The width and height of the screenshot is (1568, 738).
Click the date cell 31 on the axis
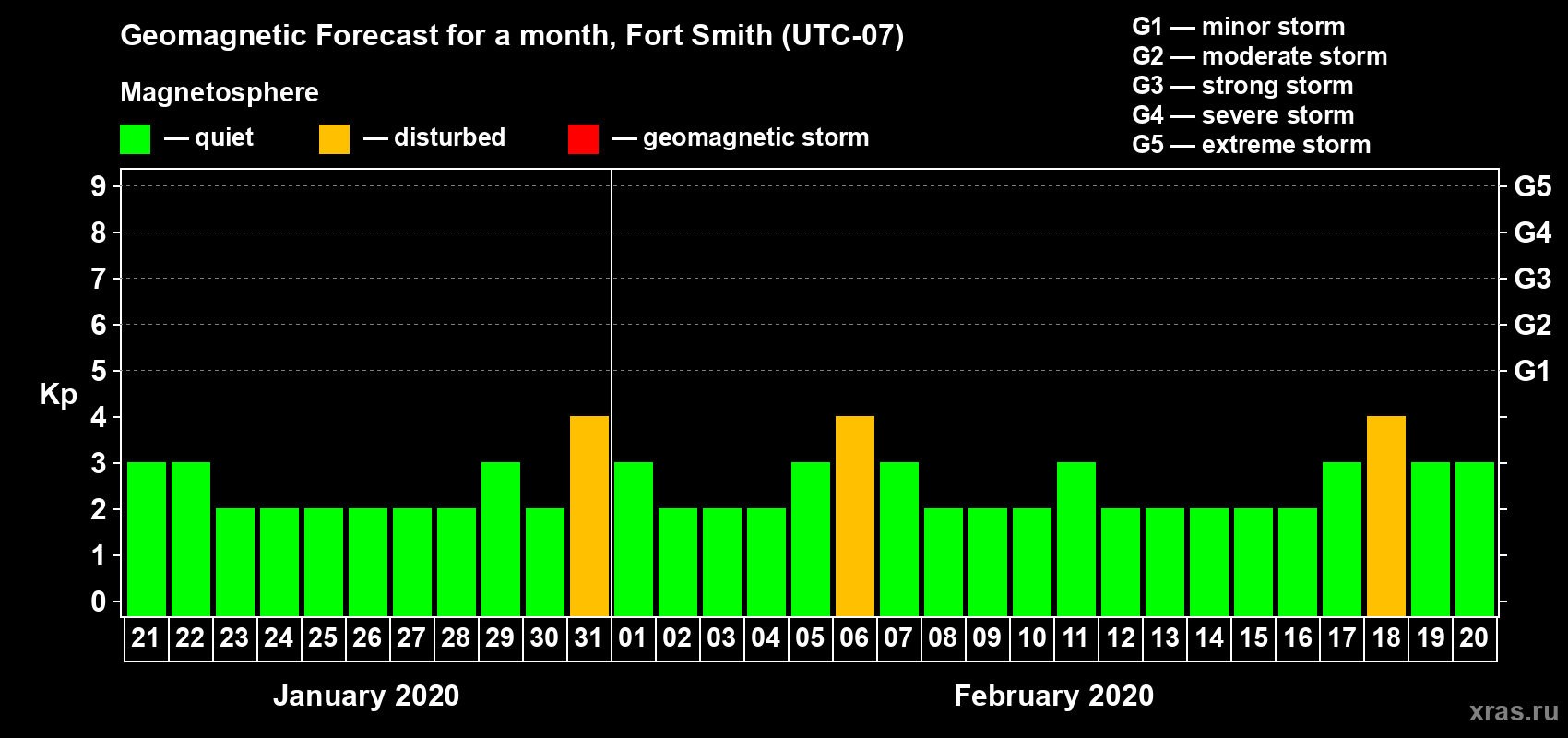pyautogui.click(x=588, y=638)
